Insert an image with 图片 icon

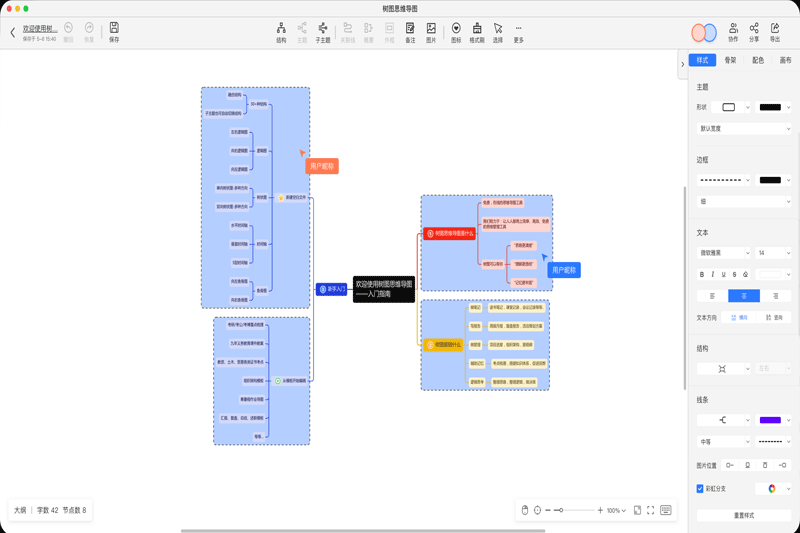(x=431, y=32)
